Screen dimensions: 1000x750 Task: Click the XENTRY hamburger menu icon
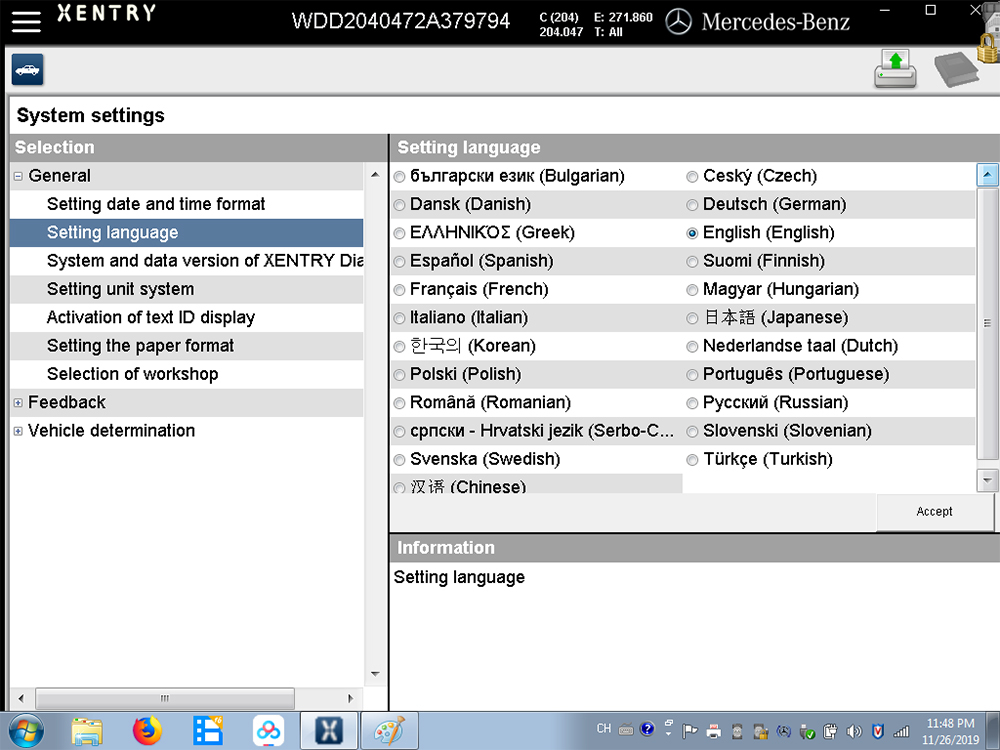(x=25, y=20)
